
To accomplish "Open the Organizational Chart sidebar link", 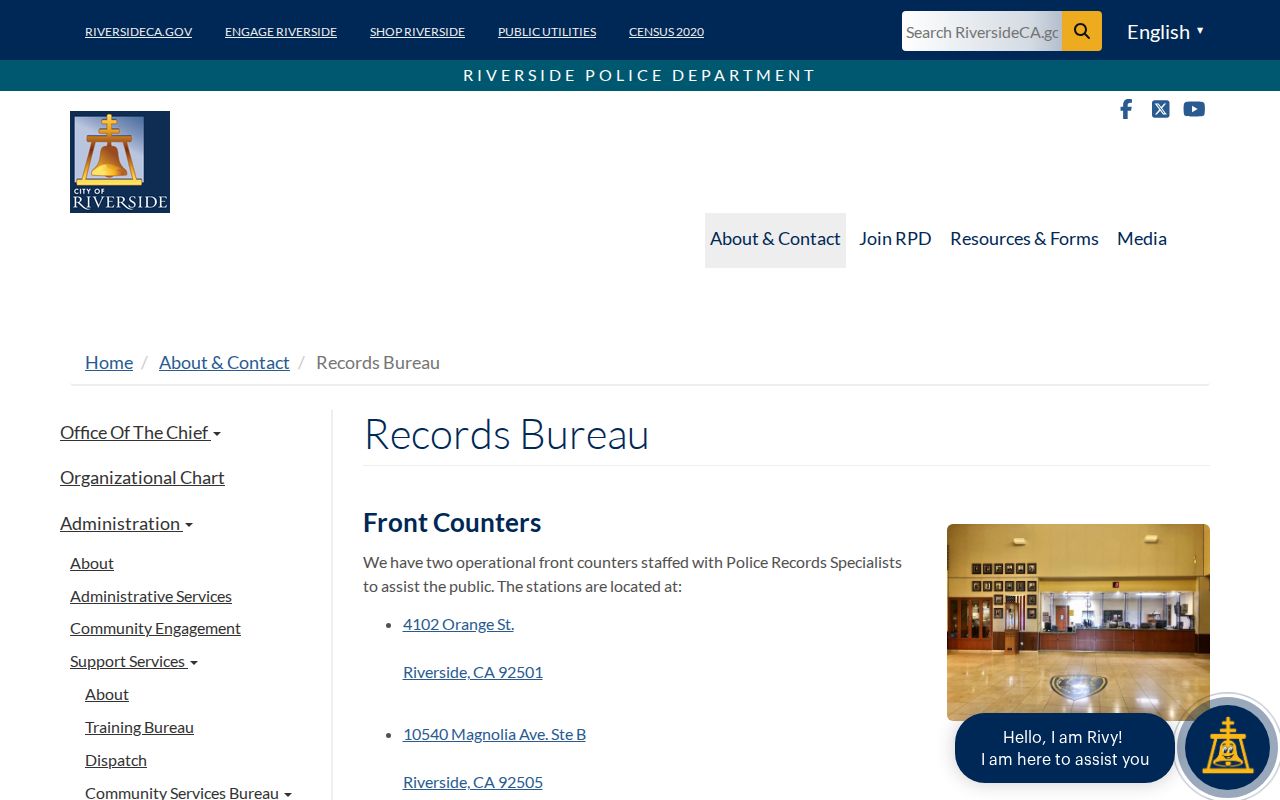I will [142, 478].
